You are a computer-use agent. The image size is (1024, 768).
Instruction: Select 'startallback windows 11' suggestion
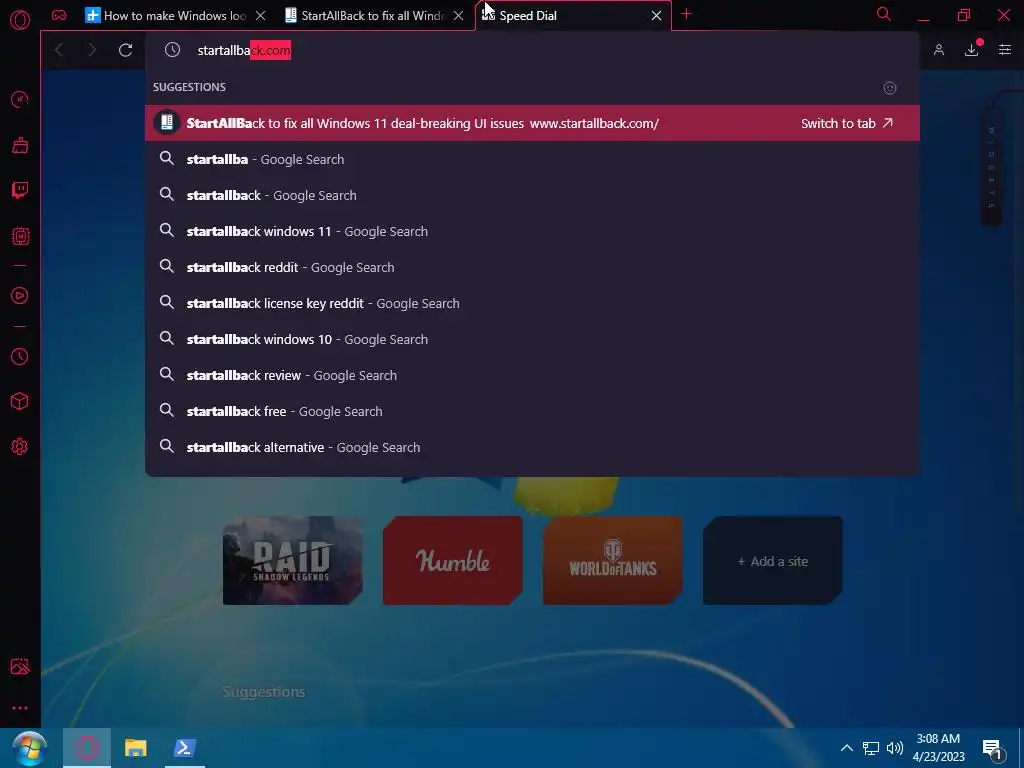532,231
